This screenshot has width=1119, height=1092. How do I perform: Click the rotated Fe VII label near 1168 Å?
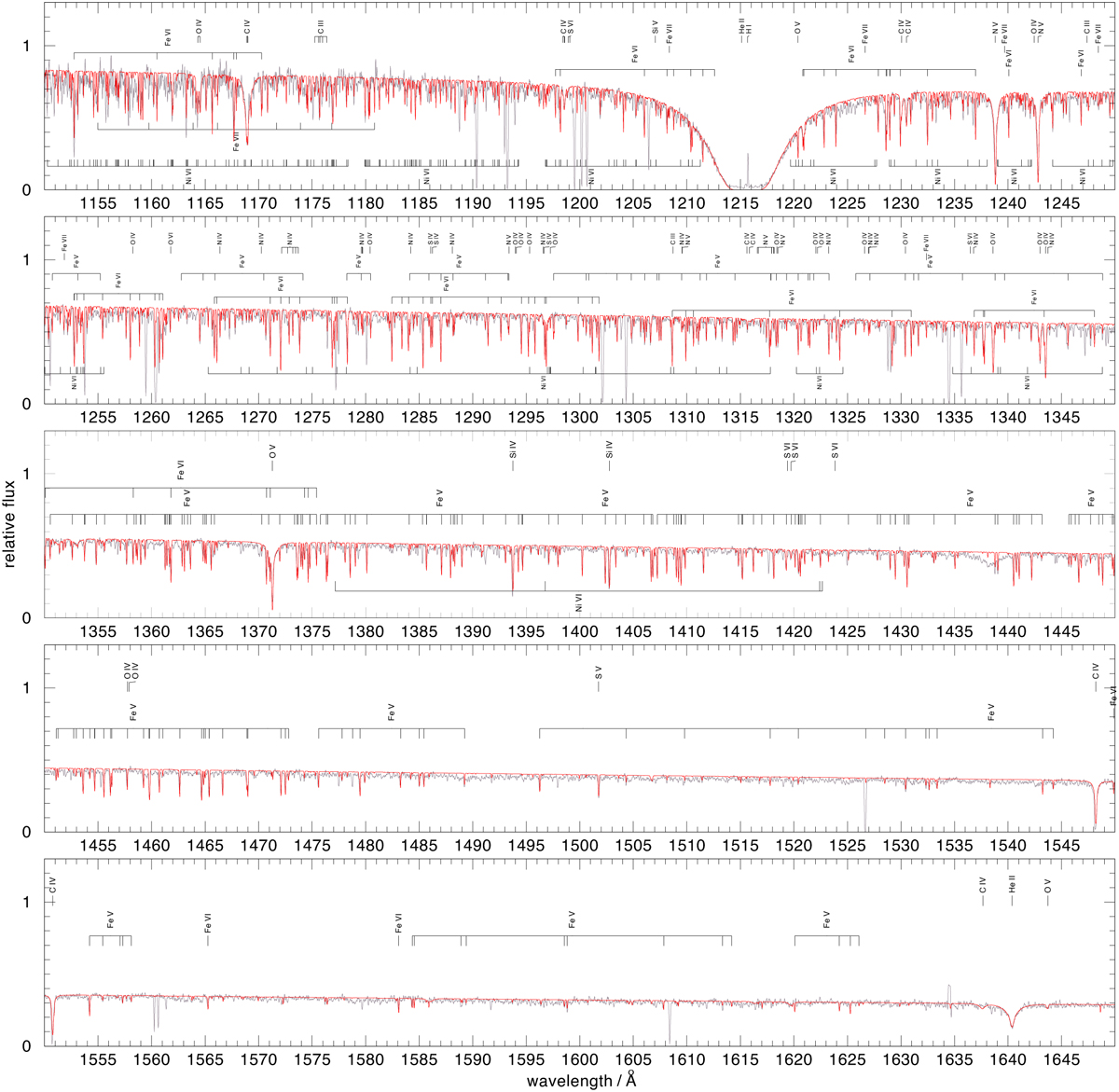[237, 140]
